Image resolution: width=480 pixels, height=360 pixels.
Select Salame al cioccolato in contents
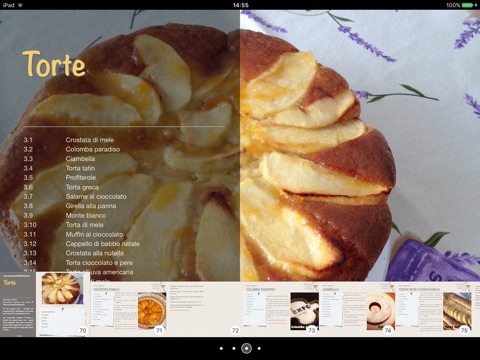point(96,197)
